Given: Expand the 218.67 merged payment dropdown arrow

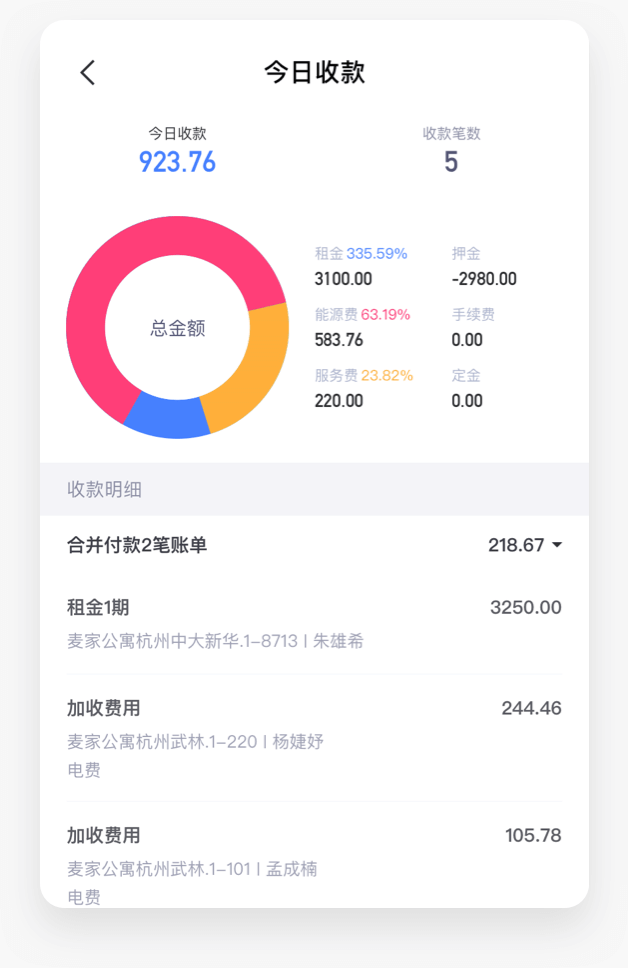Looking at the screenshot, I should (557, 545).
